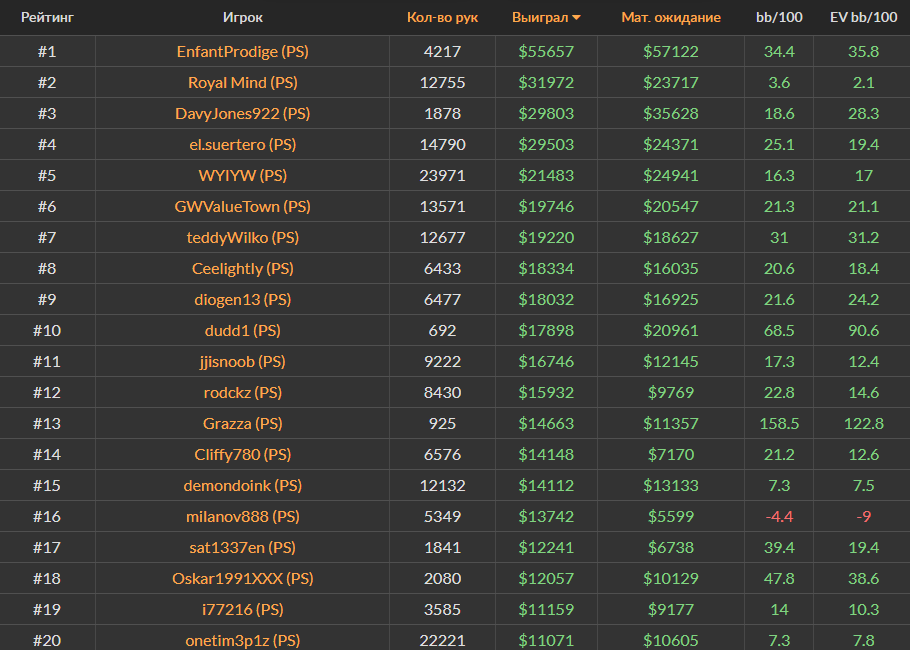Open milanov888 (PS) player profile
This screenshot has height=650, width=910.
coord(243,516)
